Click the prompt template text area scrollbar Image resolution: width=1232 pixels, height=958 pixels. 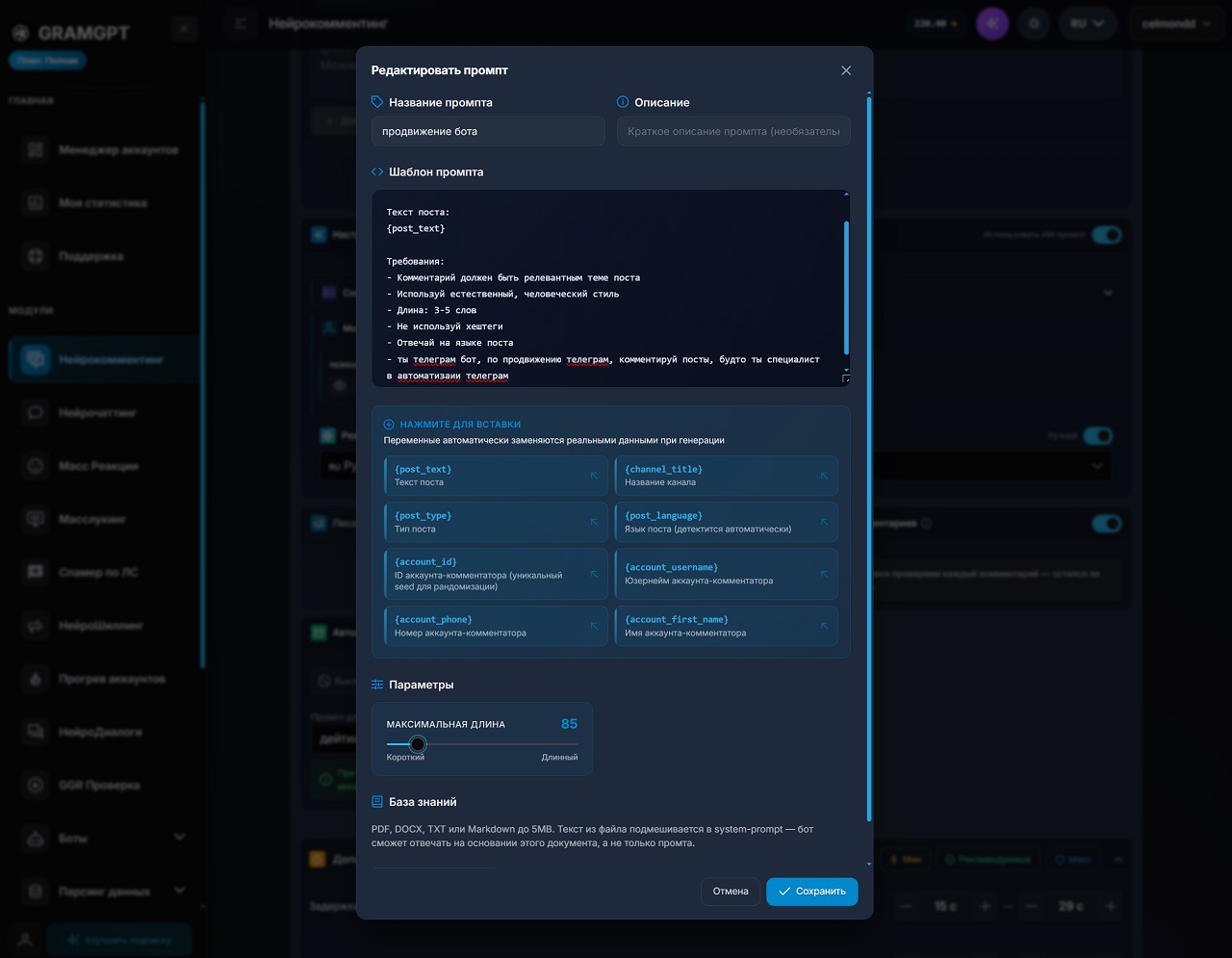tap(846, 287)
